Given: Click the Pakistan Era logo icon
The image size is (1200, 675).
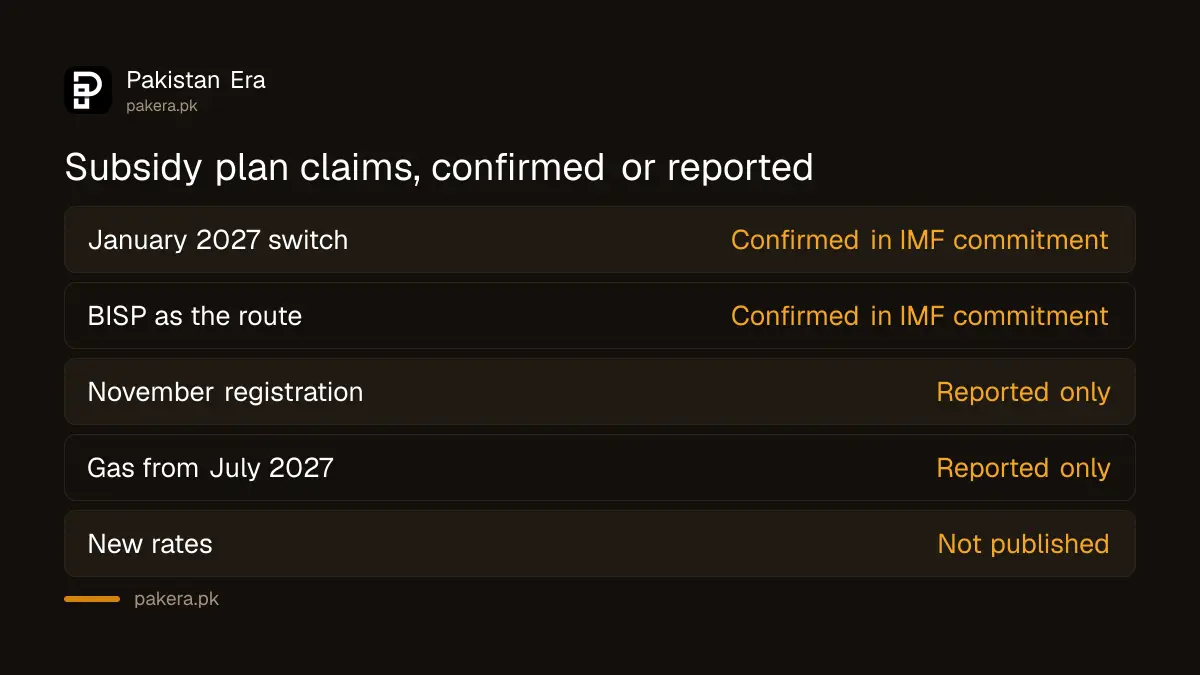Looking at the screenshot, I should pos(88,90).
